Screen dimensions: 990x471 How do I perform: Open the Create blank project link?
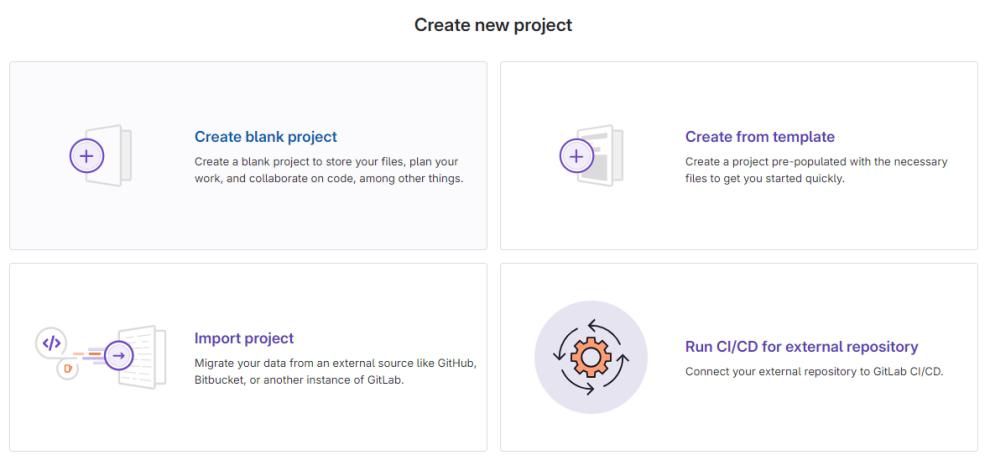[265, 137]
